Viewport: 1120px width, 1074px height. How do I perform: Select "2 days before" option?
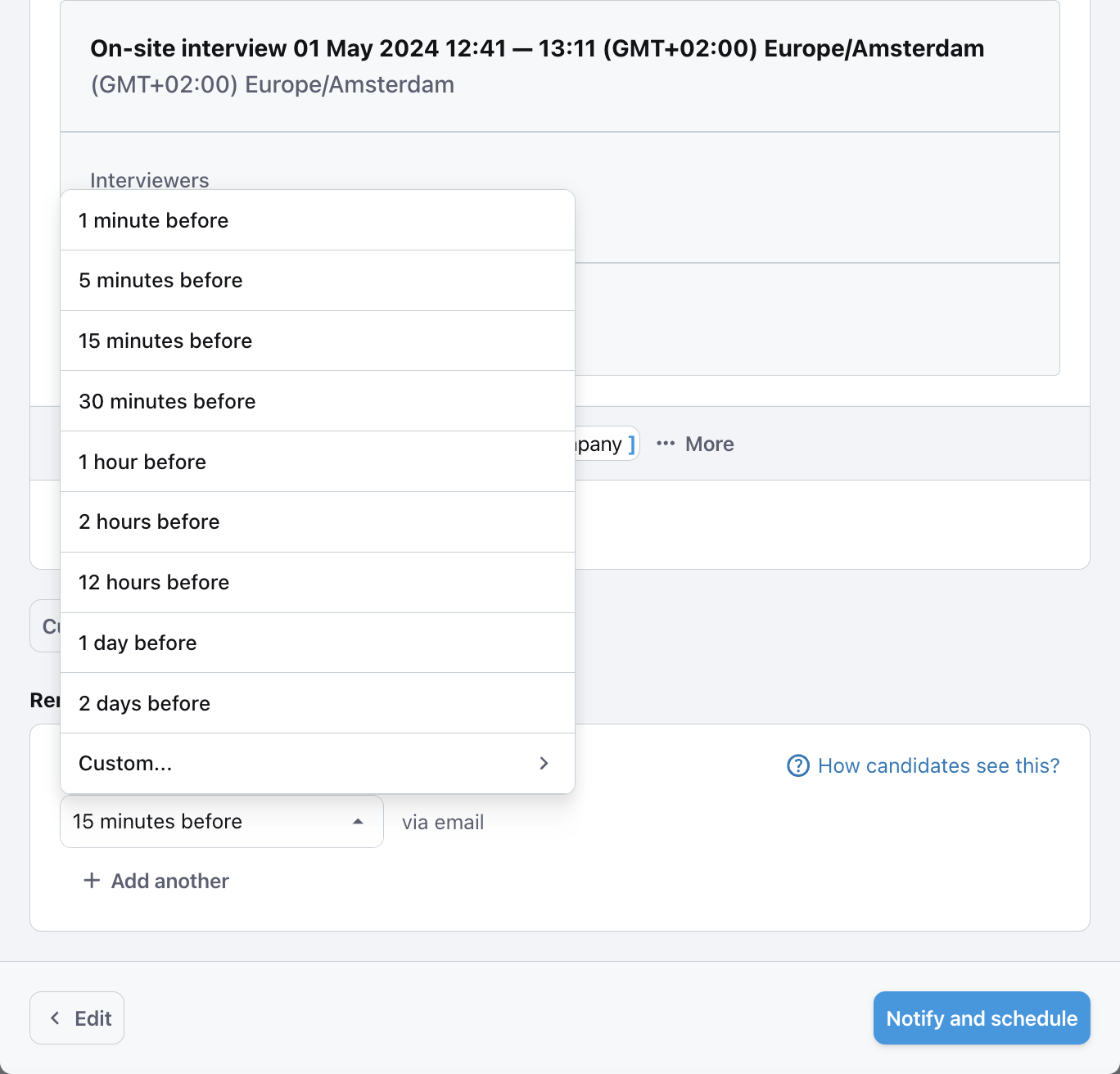[318, 703]
